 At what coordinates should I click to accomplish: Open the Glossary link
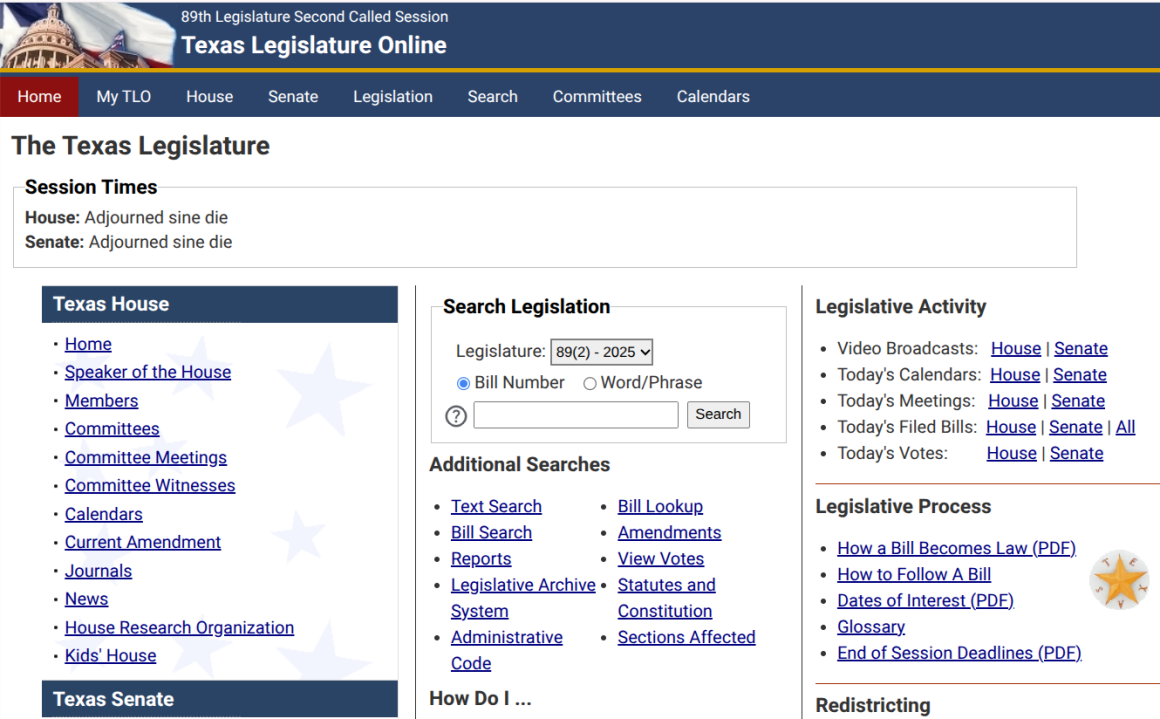(x=871, y=627)
